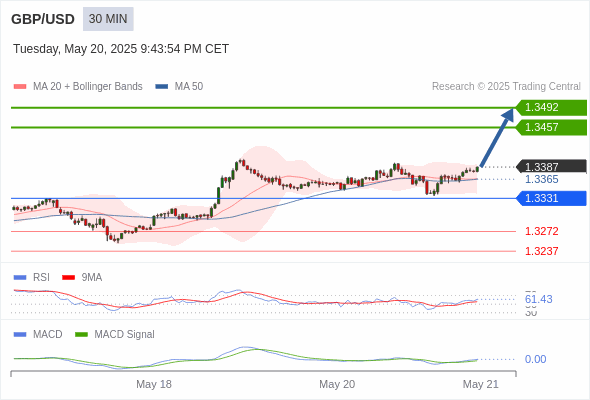This screenshot has height=400, width=590.
Task: Click the RSI 61.43 value label
Action: pyautogui.click(x=538, y=300)
